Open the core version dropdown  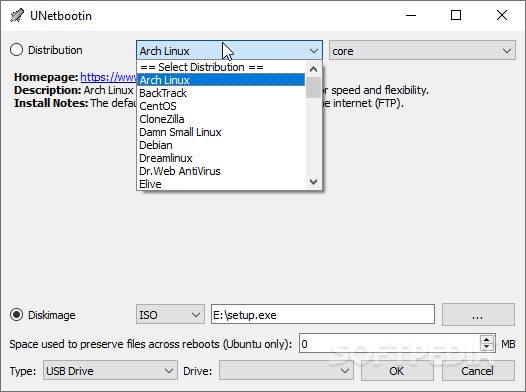coord(422,51)
